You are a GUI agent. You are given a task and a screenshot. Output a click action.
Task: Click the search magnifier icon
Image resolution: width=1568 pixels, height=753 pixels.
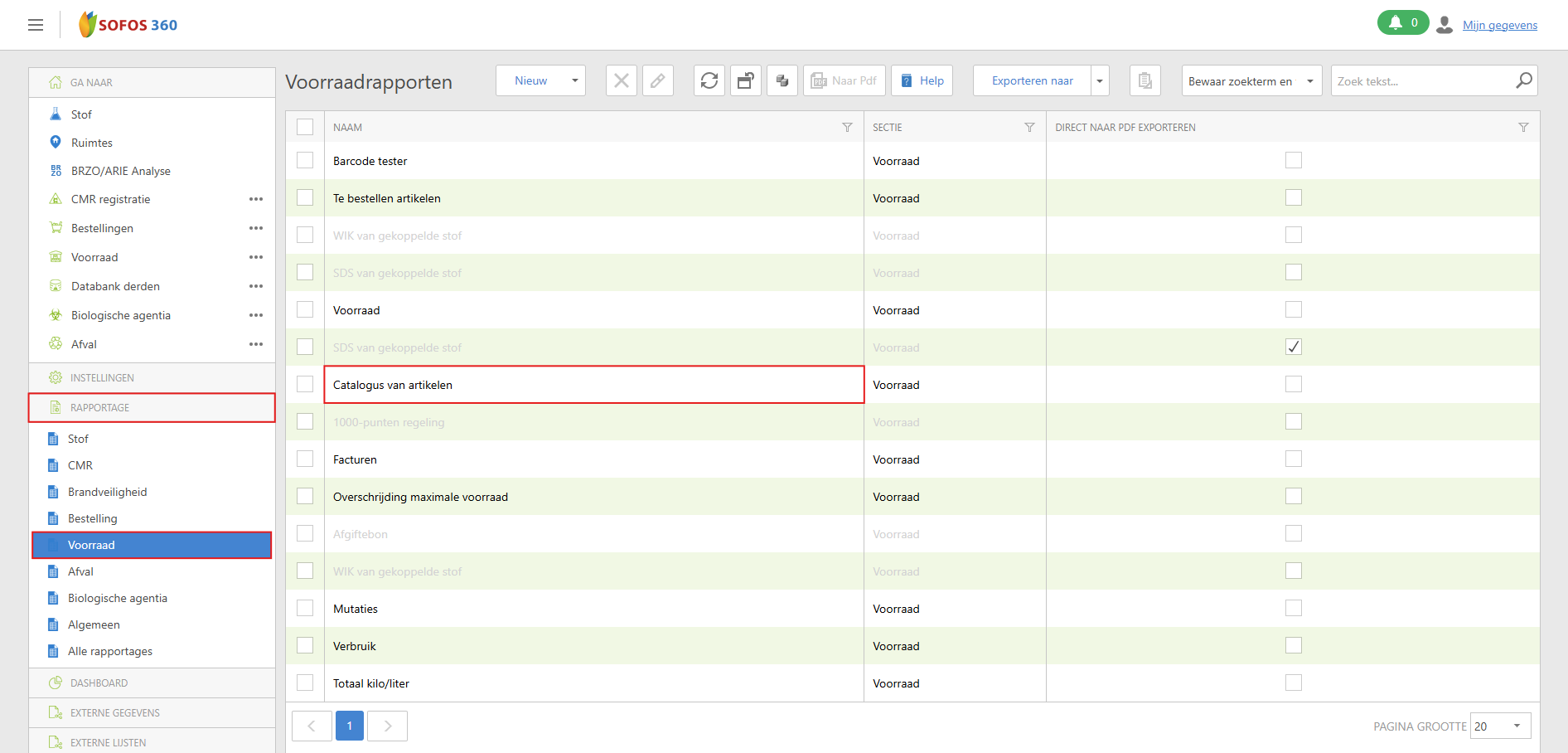click(1523, 80)
